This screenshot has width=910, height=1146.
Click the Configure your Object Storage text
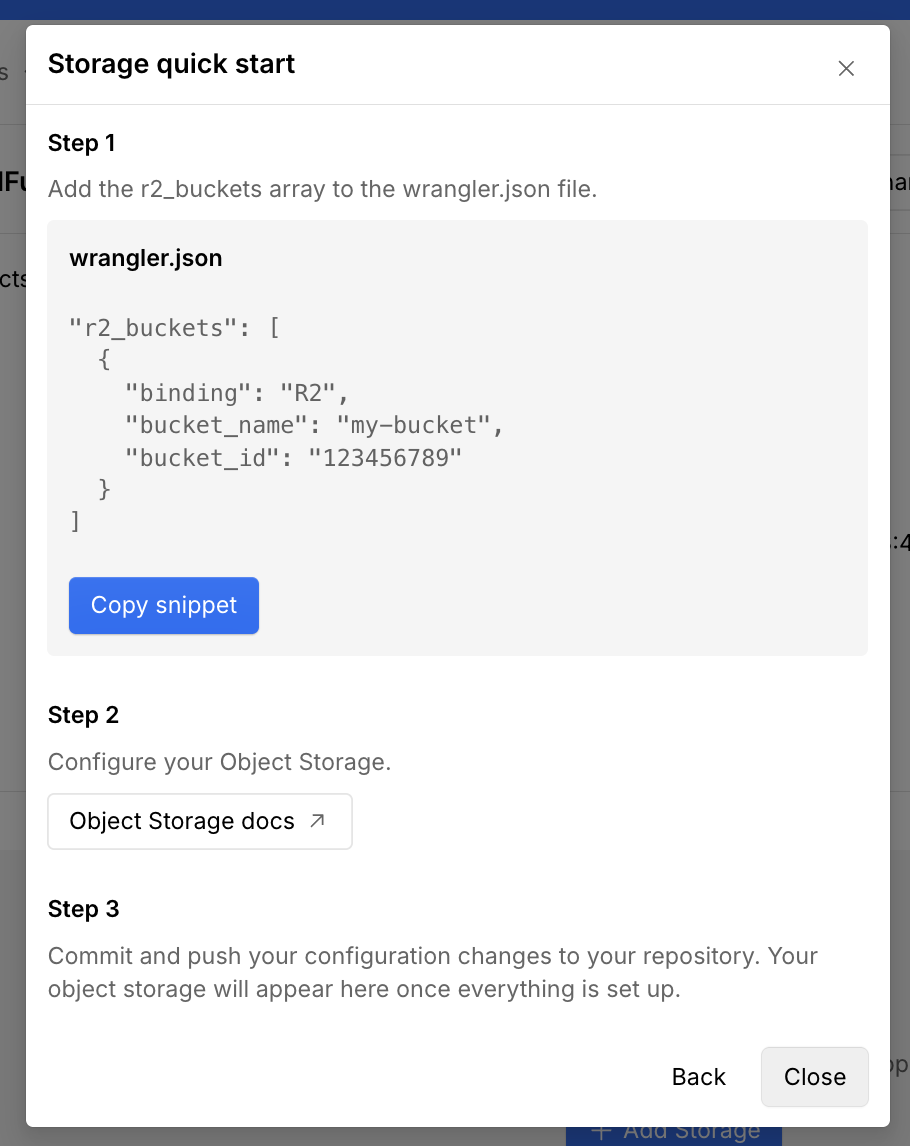tap(219, 762)
